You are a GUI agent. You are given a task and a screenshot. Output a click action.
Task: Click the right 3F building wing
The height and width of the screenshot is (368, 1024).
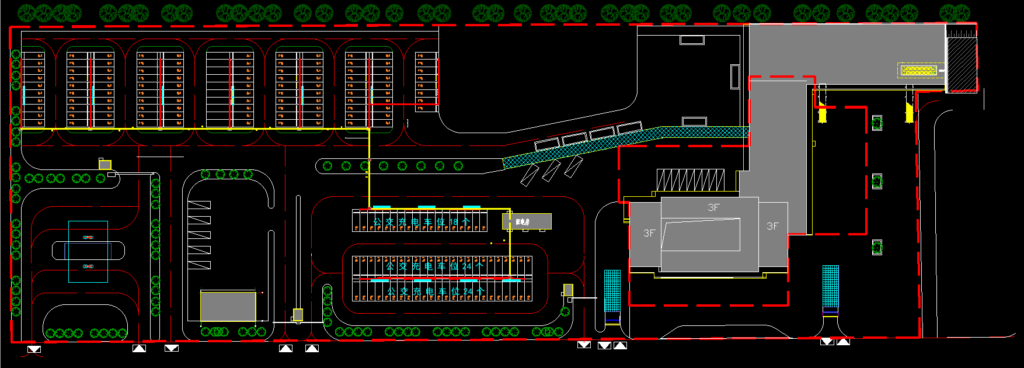pos(773,227)
